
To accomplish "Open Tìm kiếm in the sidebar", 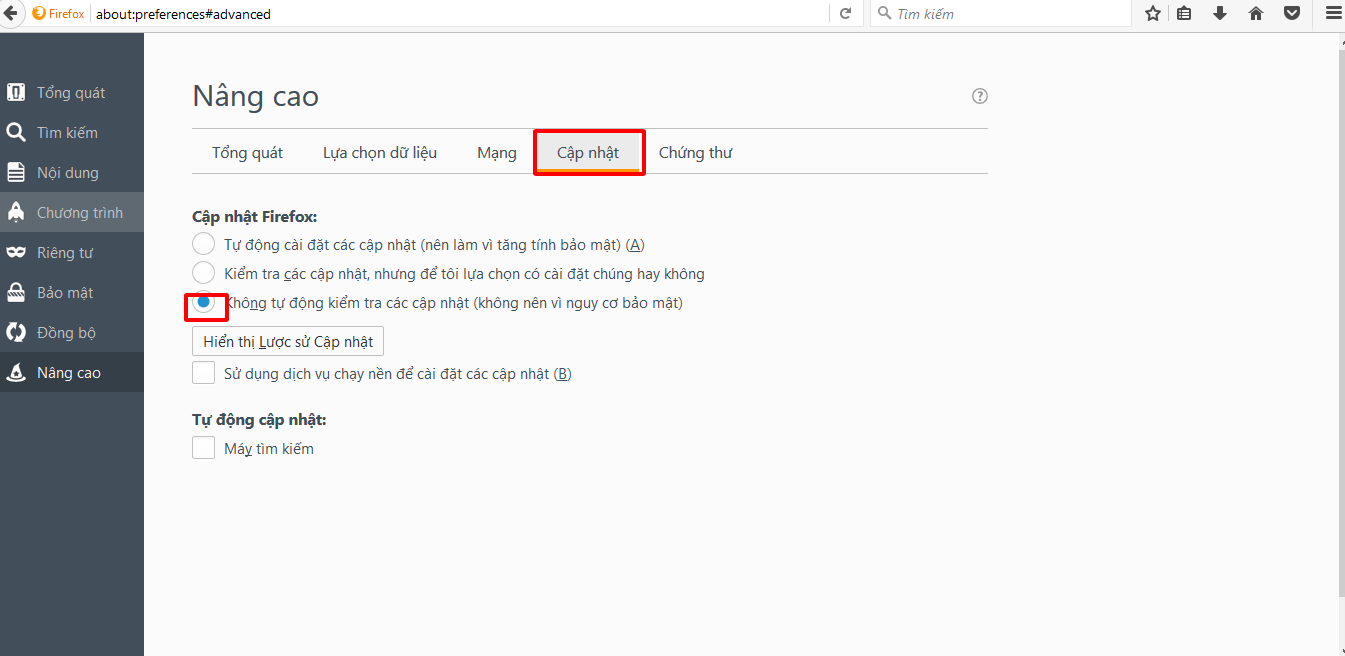I will point(72,132).
